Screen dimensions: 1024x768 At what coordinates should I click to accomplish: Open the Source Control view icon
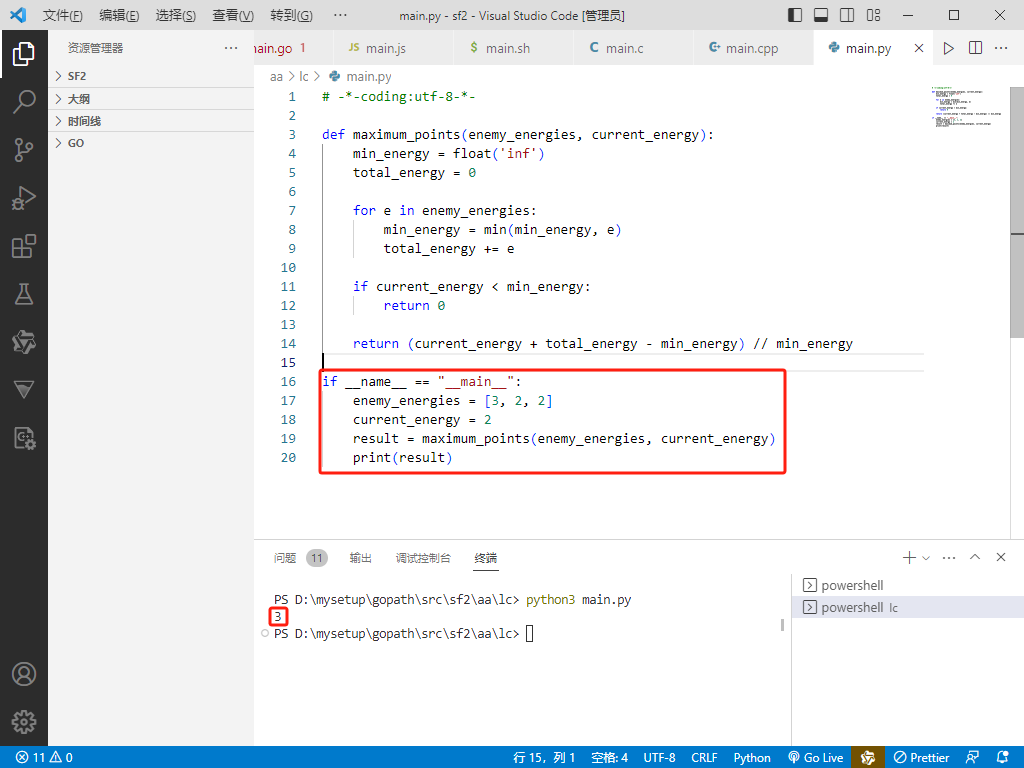point(24,150)
